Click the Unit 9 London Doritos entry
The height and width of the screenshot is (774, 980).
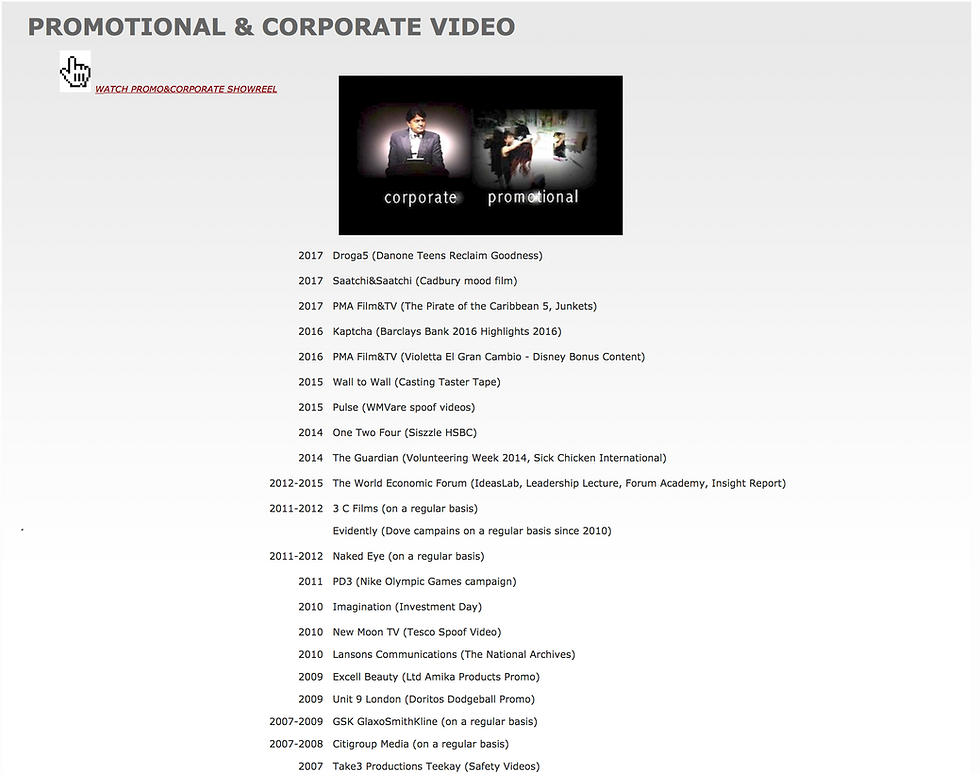434,699
